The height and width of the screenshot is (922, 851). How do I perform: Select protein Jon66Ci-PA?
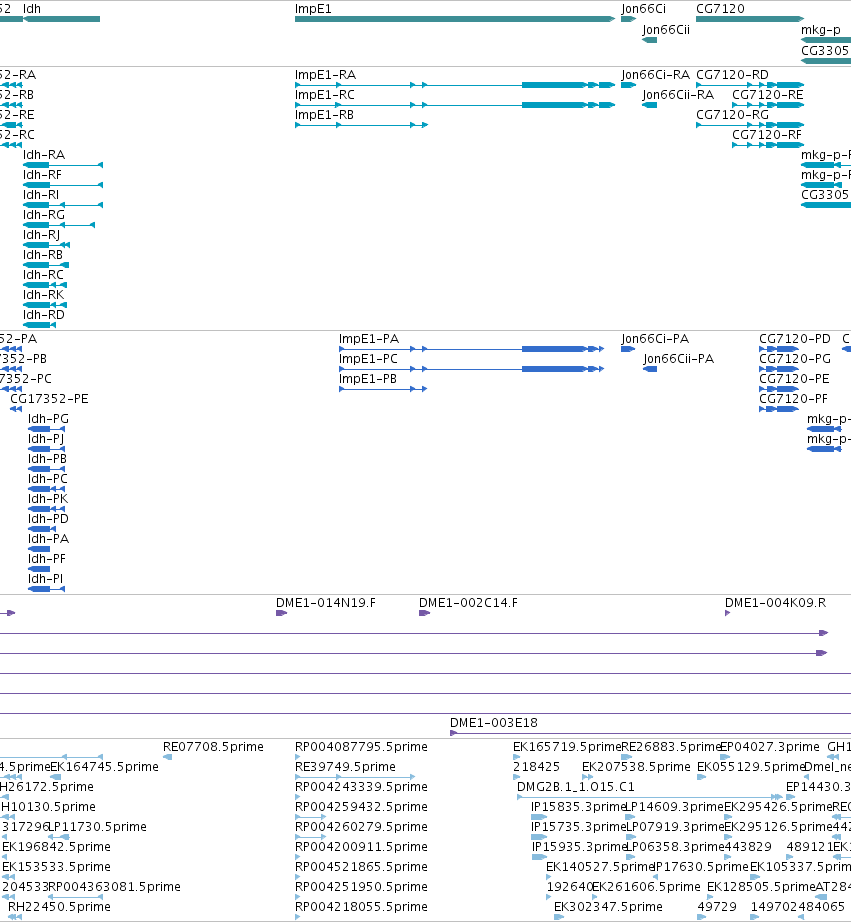628,349
